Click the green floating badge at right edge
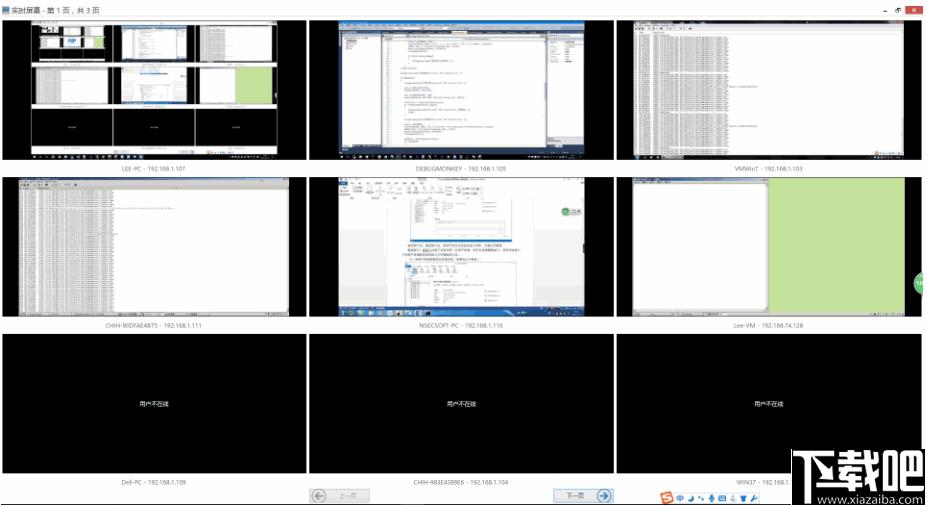927x505 pixels. 919,283
